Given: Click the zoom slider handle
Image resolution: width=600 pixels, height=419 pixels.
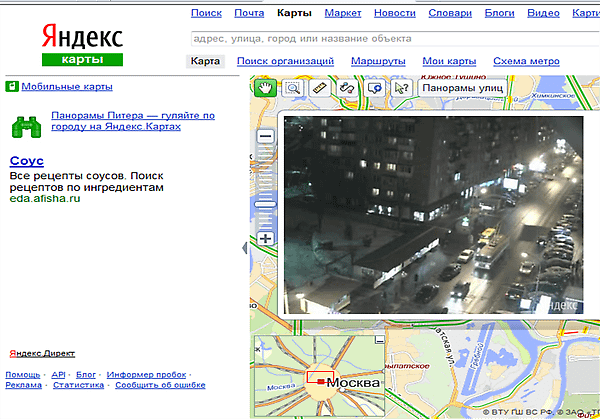Looking at the screenshot, I should tap(265, 204).
